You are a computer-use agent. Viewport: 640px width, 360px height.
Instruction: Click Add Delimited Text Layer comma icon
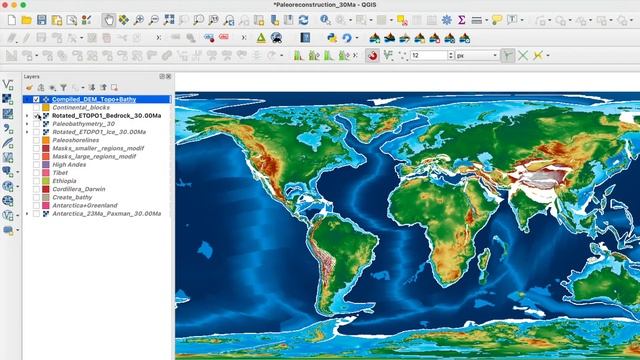(8, 128)
